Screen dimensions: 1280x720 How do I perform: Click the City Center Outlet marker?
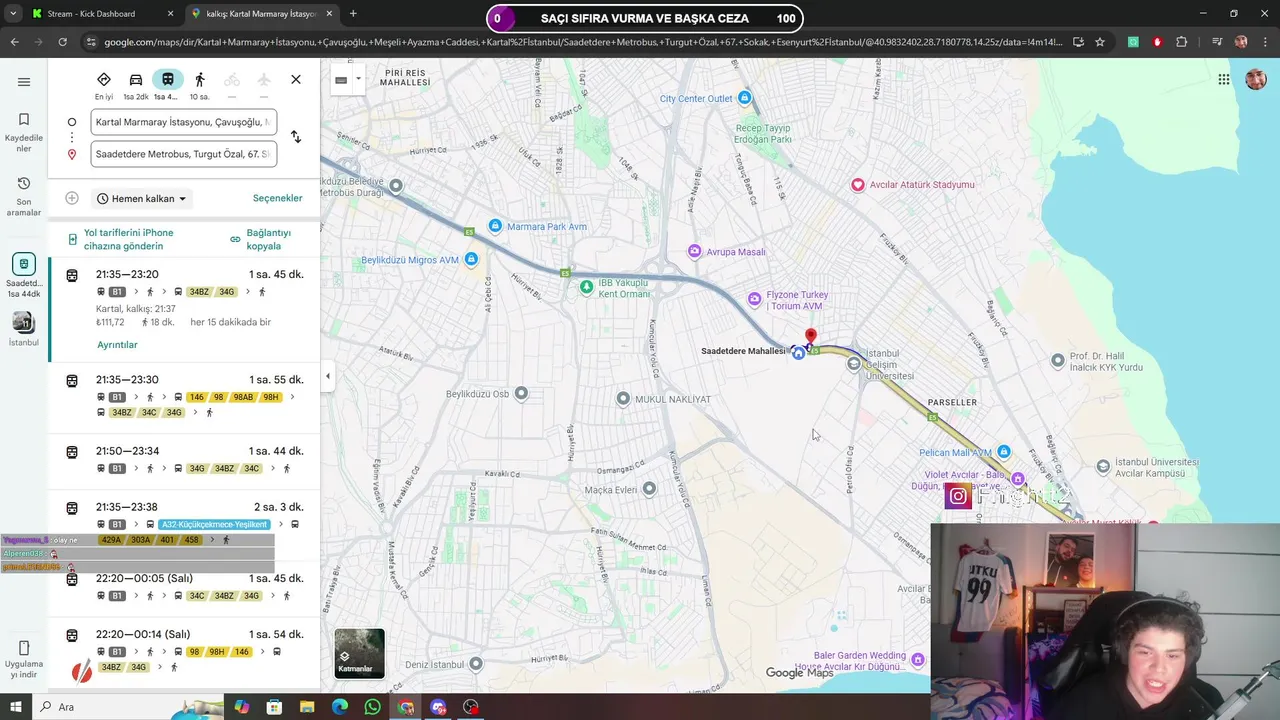pyautogui.click(x=744, y=98)
